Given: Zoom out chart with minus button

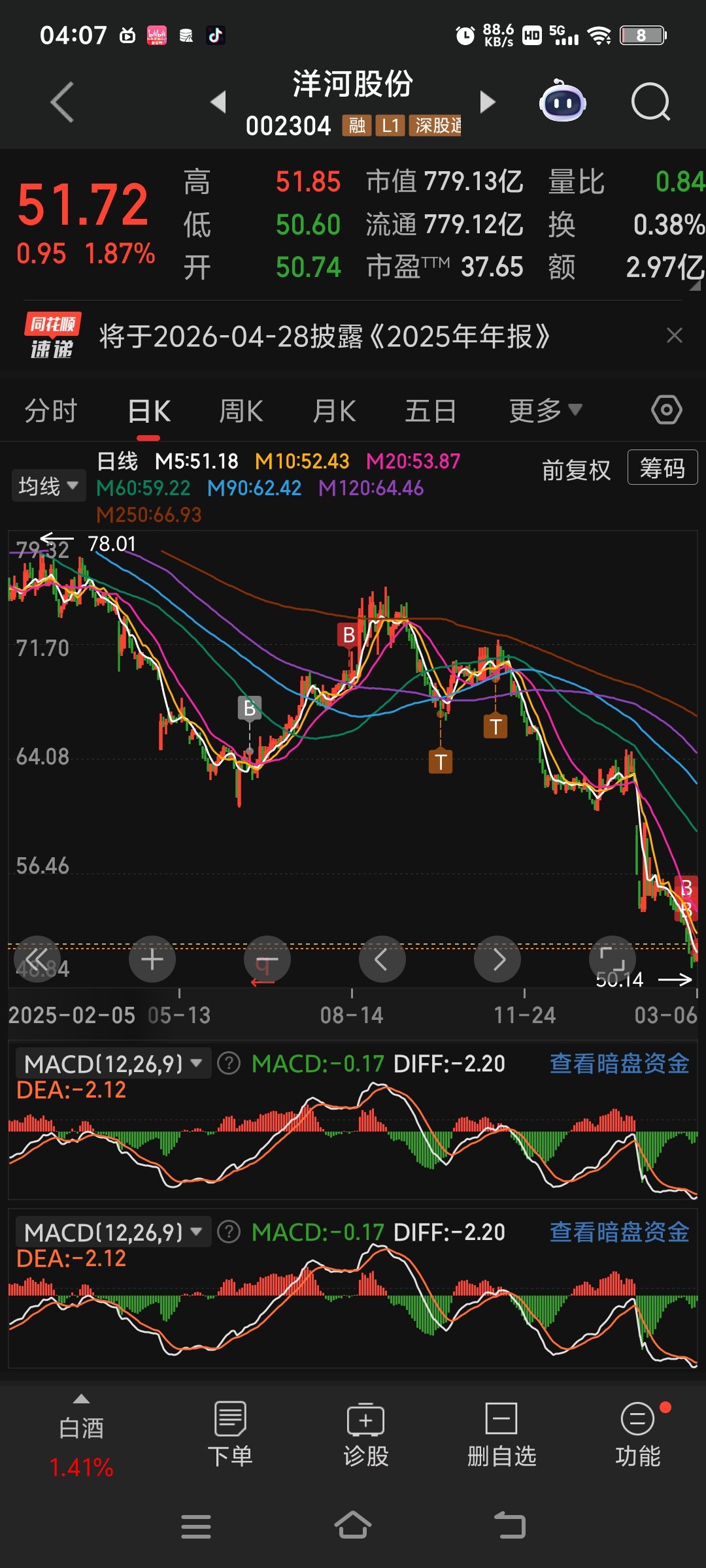Looking at the screenshot, I should (x=267, y=959).
